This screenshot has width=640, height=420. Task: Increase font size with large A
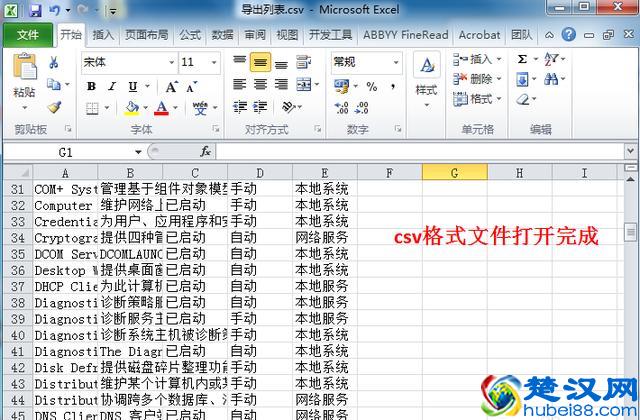[171, 87]
